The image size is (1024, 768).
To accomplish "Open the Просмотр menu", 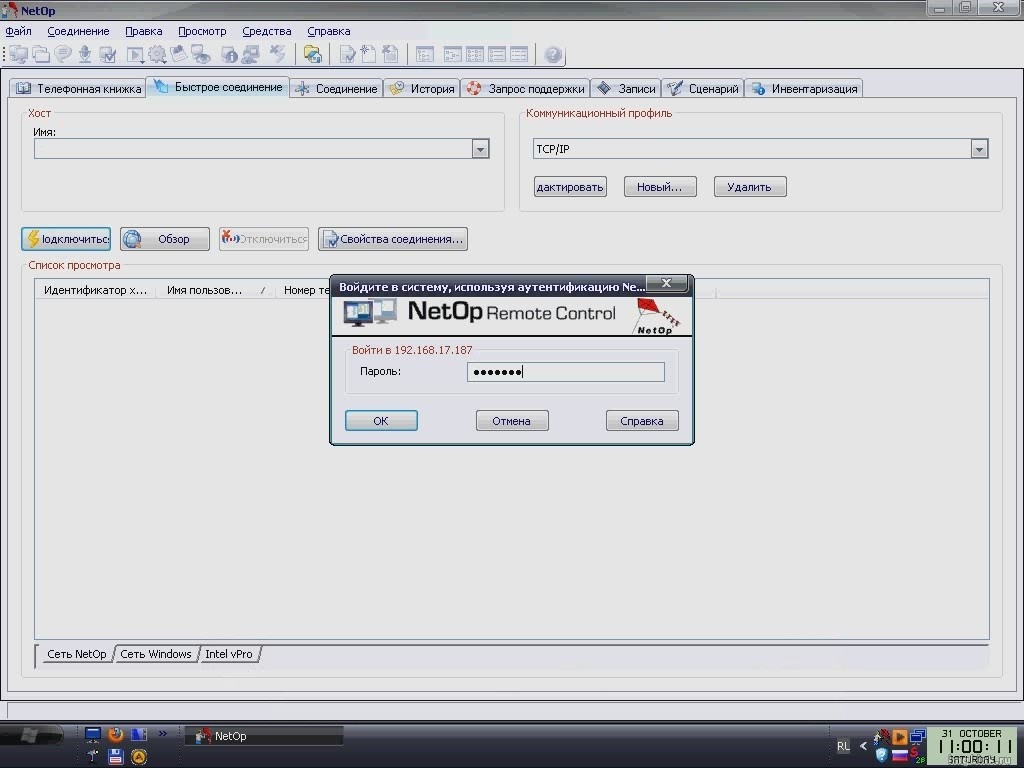I will 202,31.
